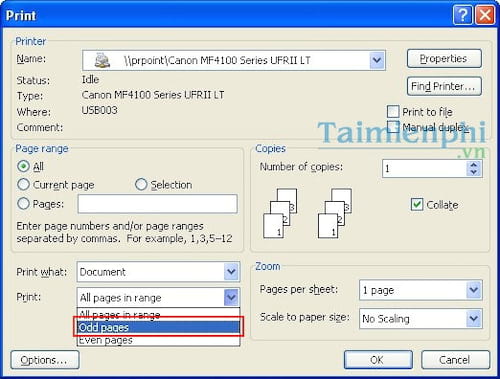
Task: Click the Help question mark title bar icon
Action: point(463,15)
